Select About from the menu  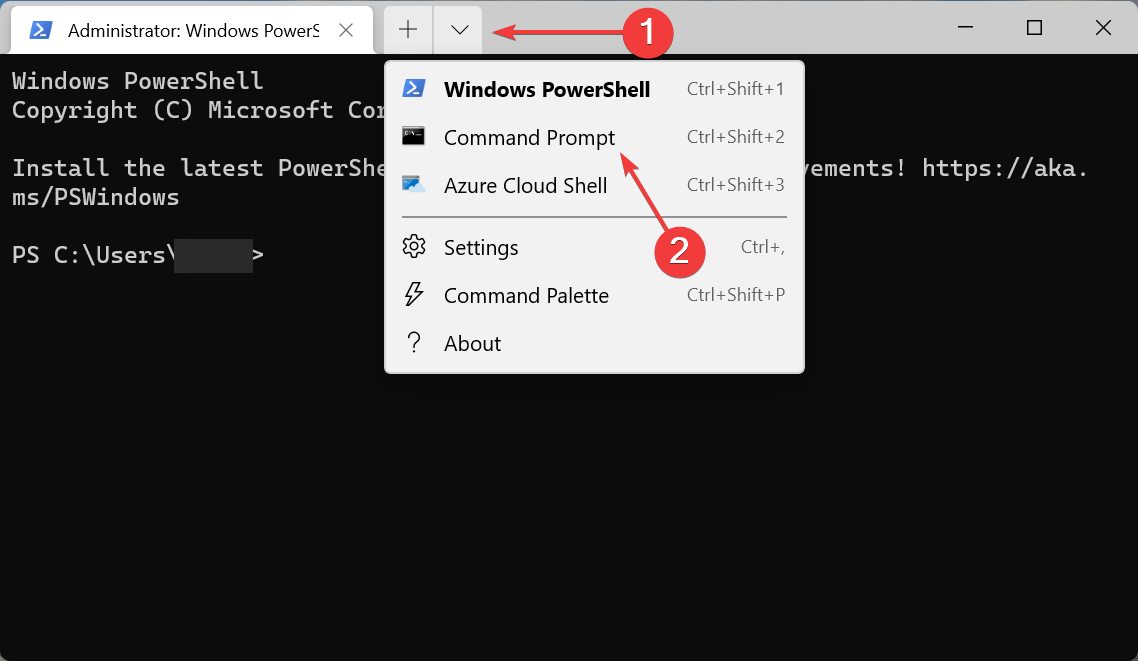click(x=472, y=343)
